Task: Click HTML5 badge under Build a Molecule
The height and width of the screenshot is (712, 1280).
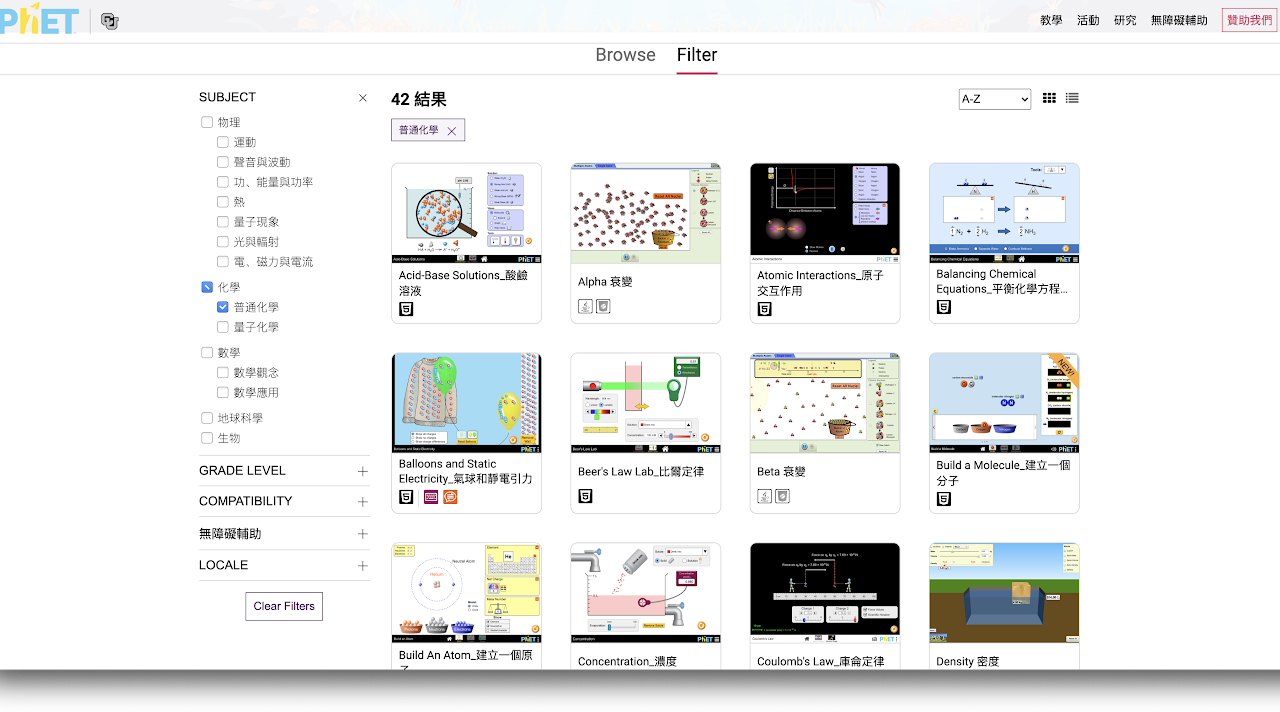Action: 943,499
